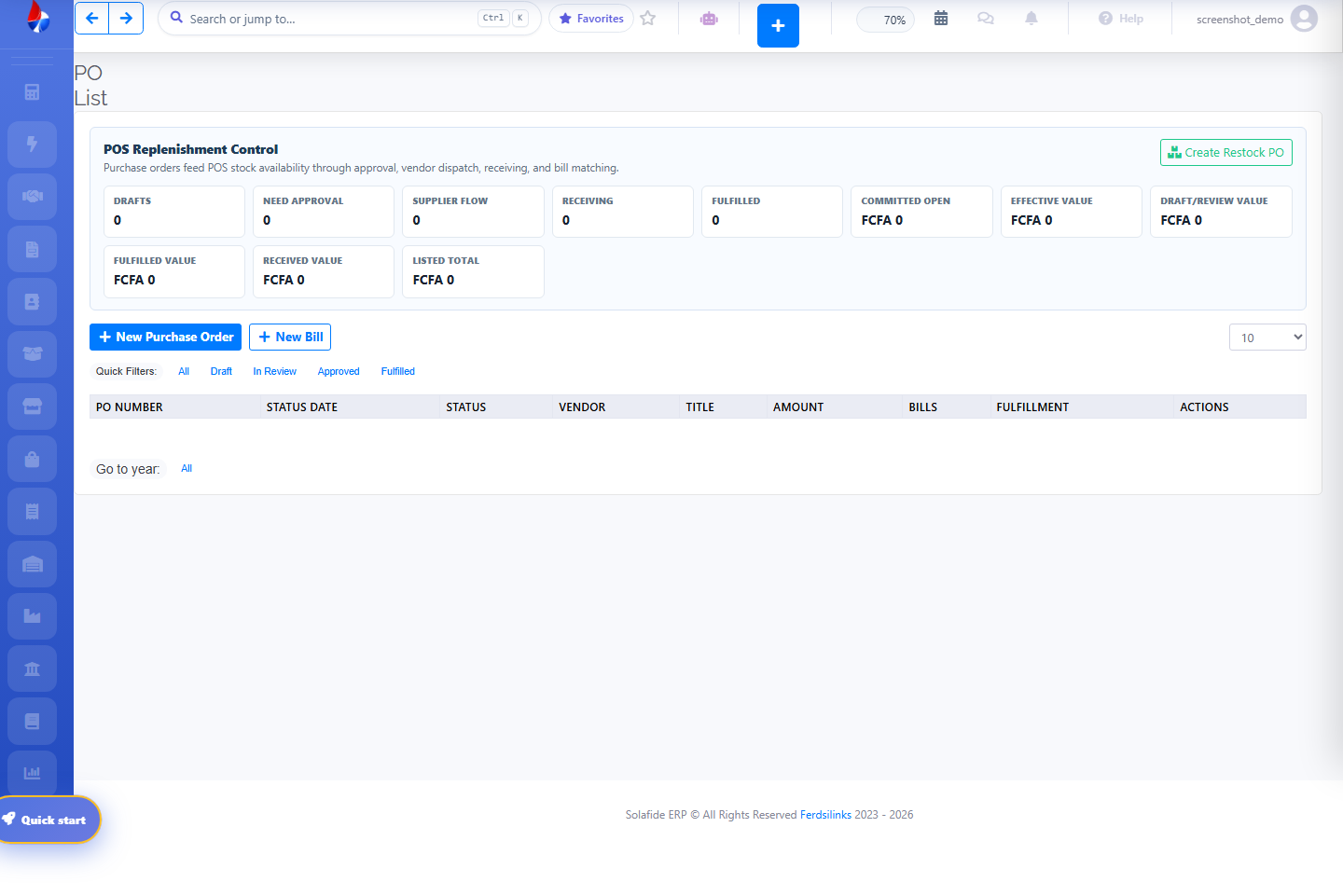Open the handshake sidebar icon
This screenshot has height=896, width=1343.
click(32, 197)
